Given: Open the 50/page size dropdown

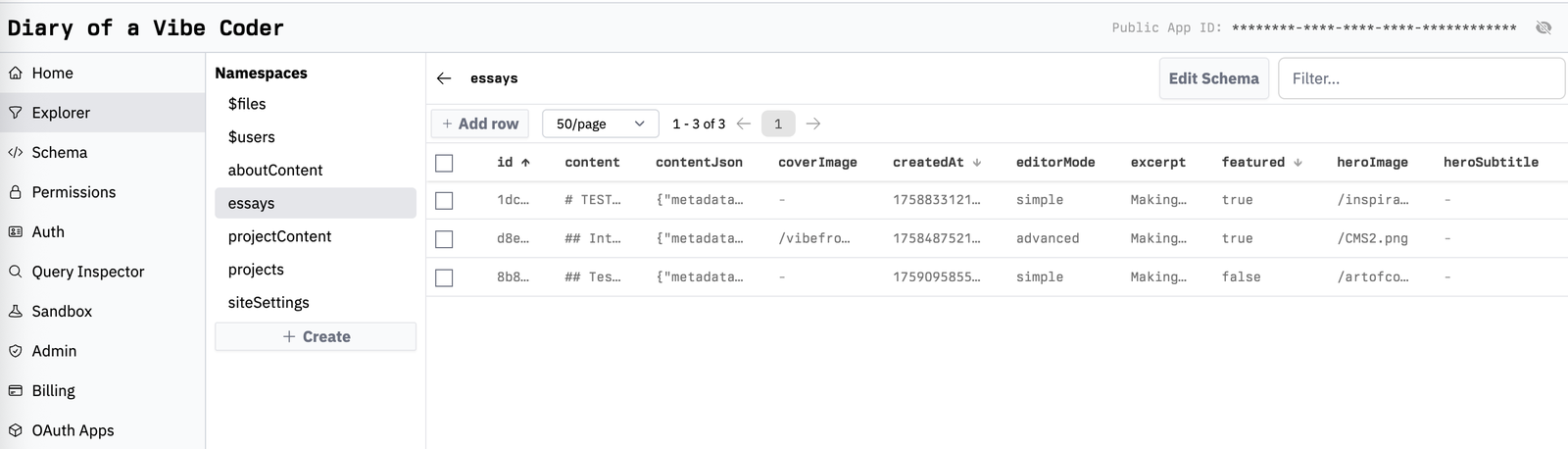Looking at the screenshot, I should tap(600, 124).
